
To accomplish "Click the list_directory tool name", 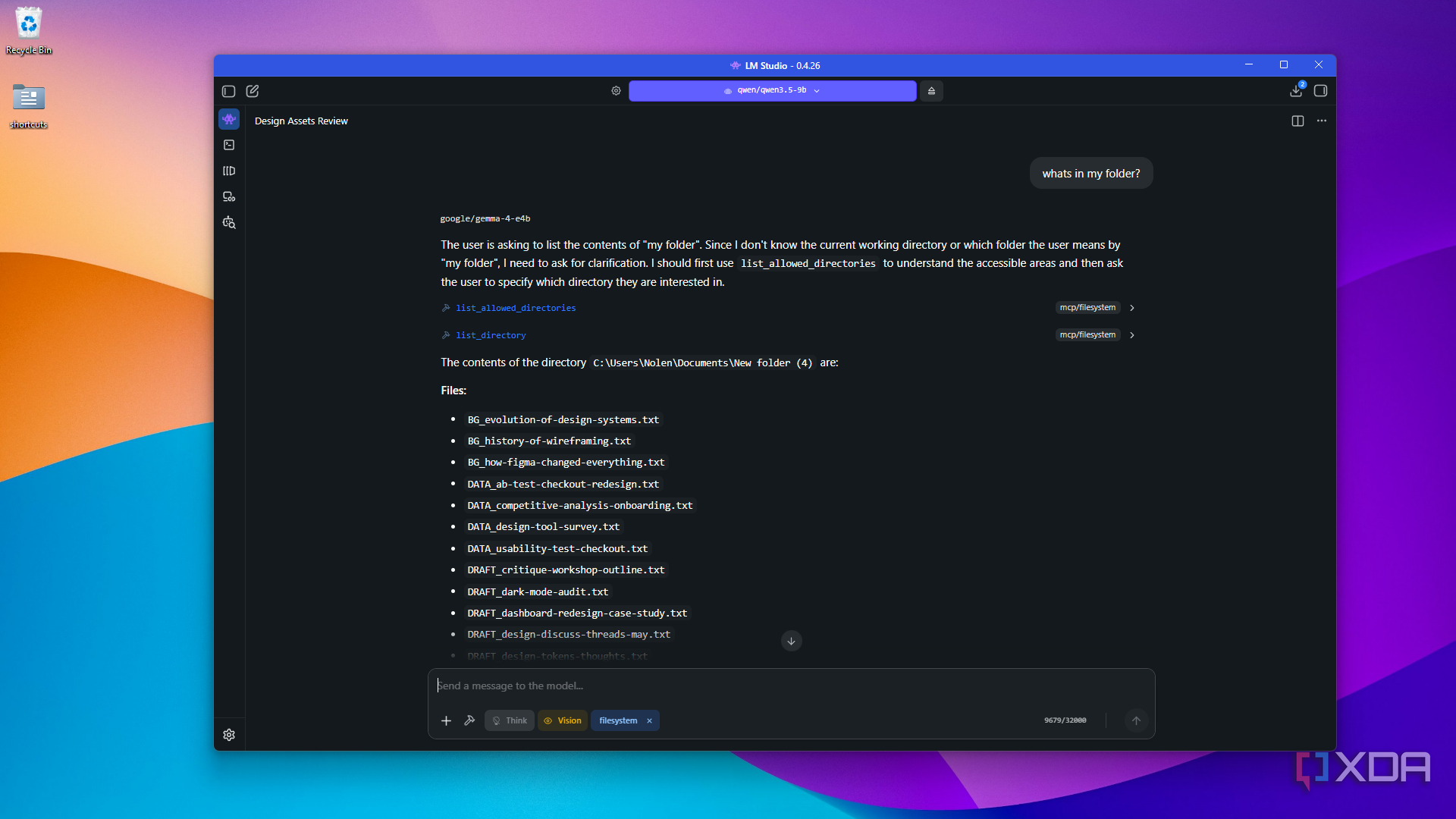I will [491, 335].
